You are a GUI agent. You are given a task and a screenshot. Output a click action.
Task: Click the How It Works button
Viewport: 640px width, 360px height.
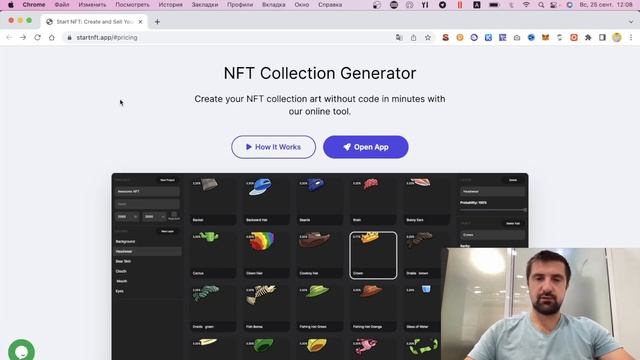coord(273,147)
